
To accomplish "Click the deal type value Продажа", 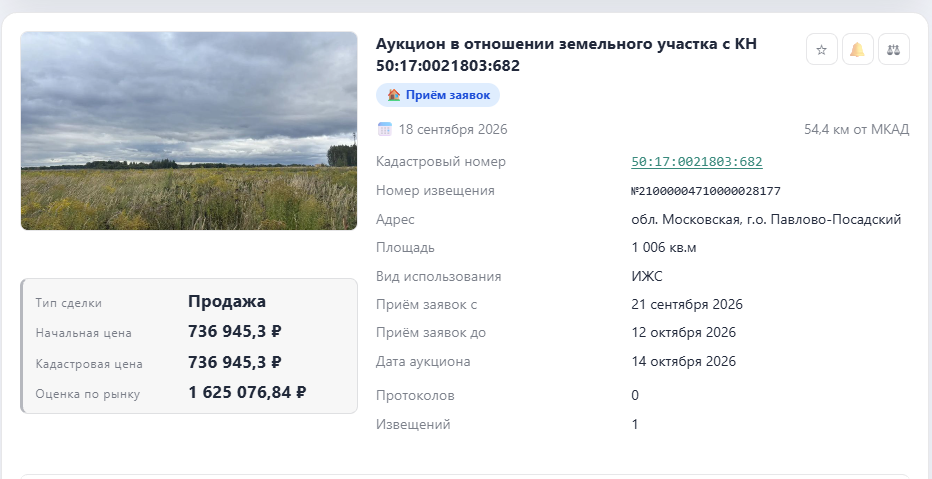I will point(227,301).
